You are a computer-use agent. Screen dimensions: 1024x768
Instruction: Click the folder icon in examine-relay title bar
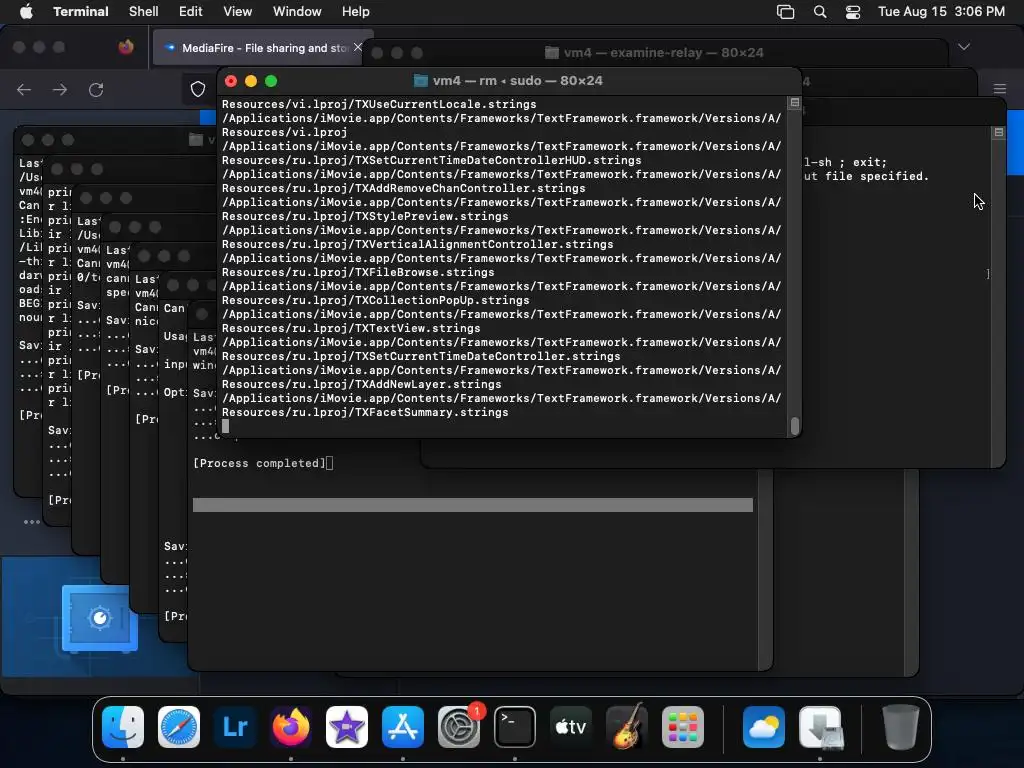(x=552, y=53)
